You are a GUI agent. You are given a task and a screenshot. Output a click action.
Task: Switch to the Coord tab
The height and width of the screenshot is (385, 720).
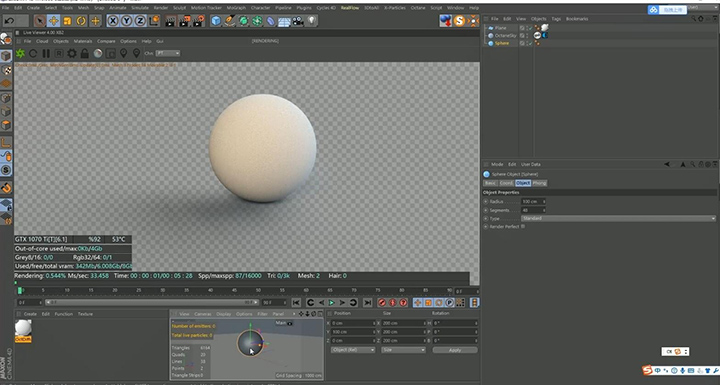[x=506, y=183]
